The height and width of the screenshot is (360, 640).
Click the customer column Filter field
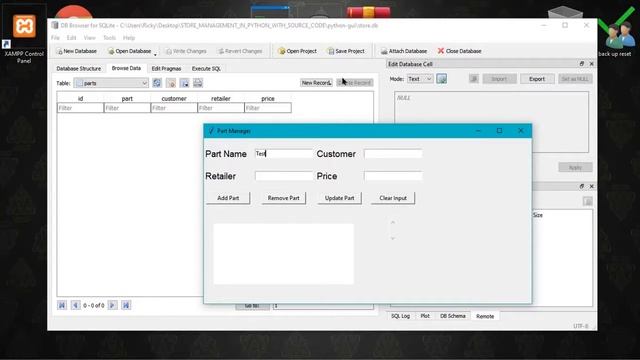click(x=174, y=108)
